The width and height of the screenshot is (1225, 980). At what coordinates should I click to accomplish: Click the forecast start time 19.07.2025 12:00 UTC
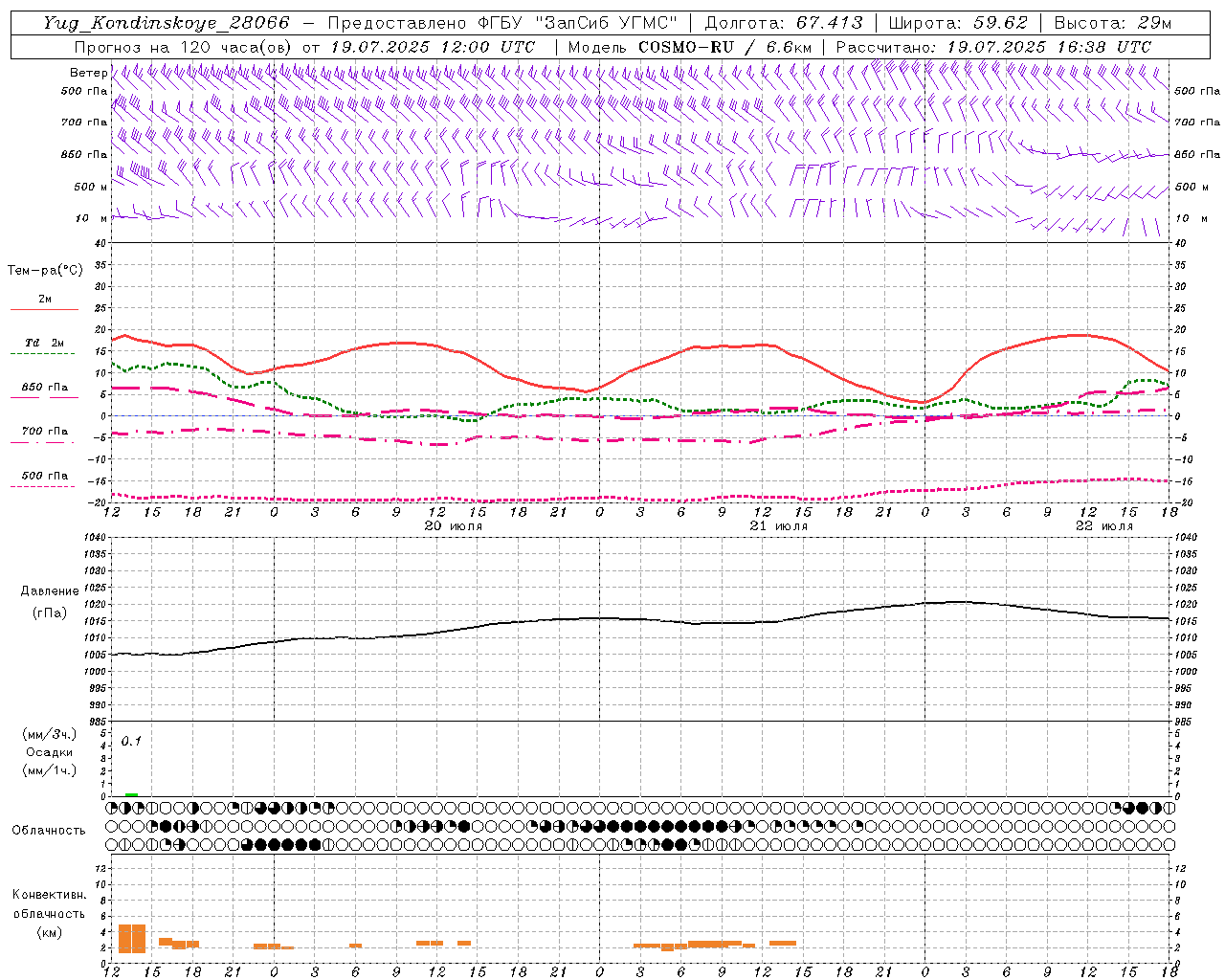pyautogui.click(x=432, y=47)
